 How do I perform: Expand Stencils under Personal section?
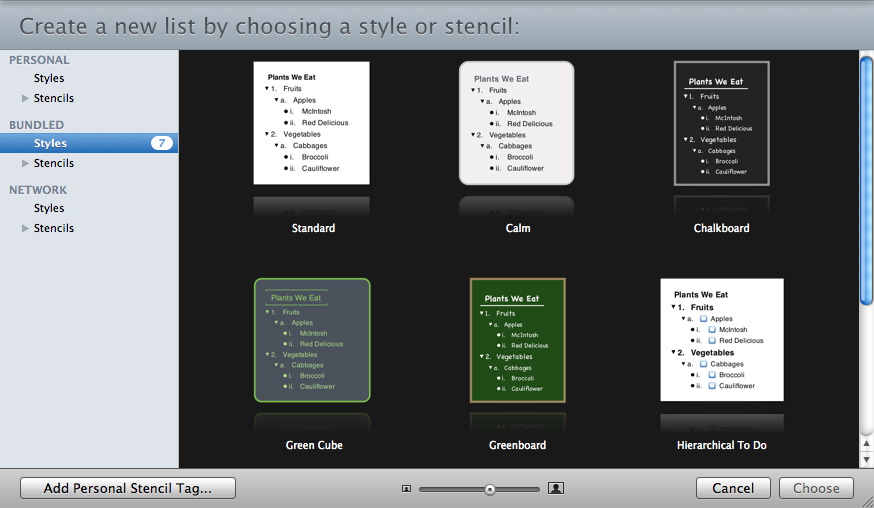tap(26, 98)
